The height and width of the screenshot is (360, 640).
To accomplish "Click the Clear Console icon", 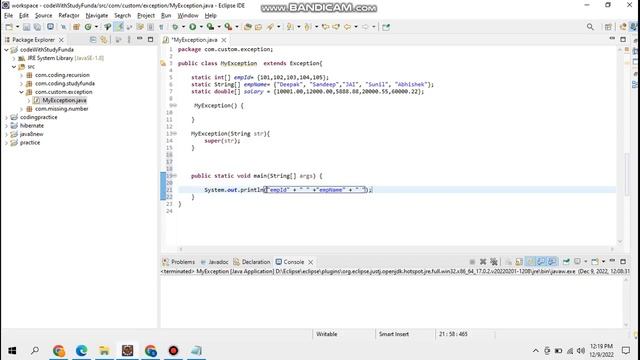I will [x=509, y=262].
